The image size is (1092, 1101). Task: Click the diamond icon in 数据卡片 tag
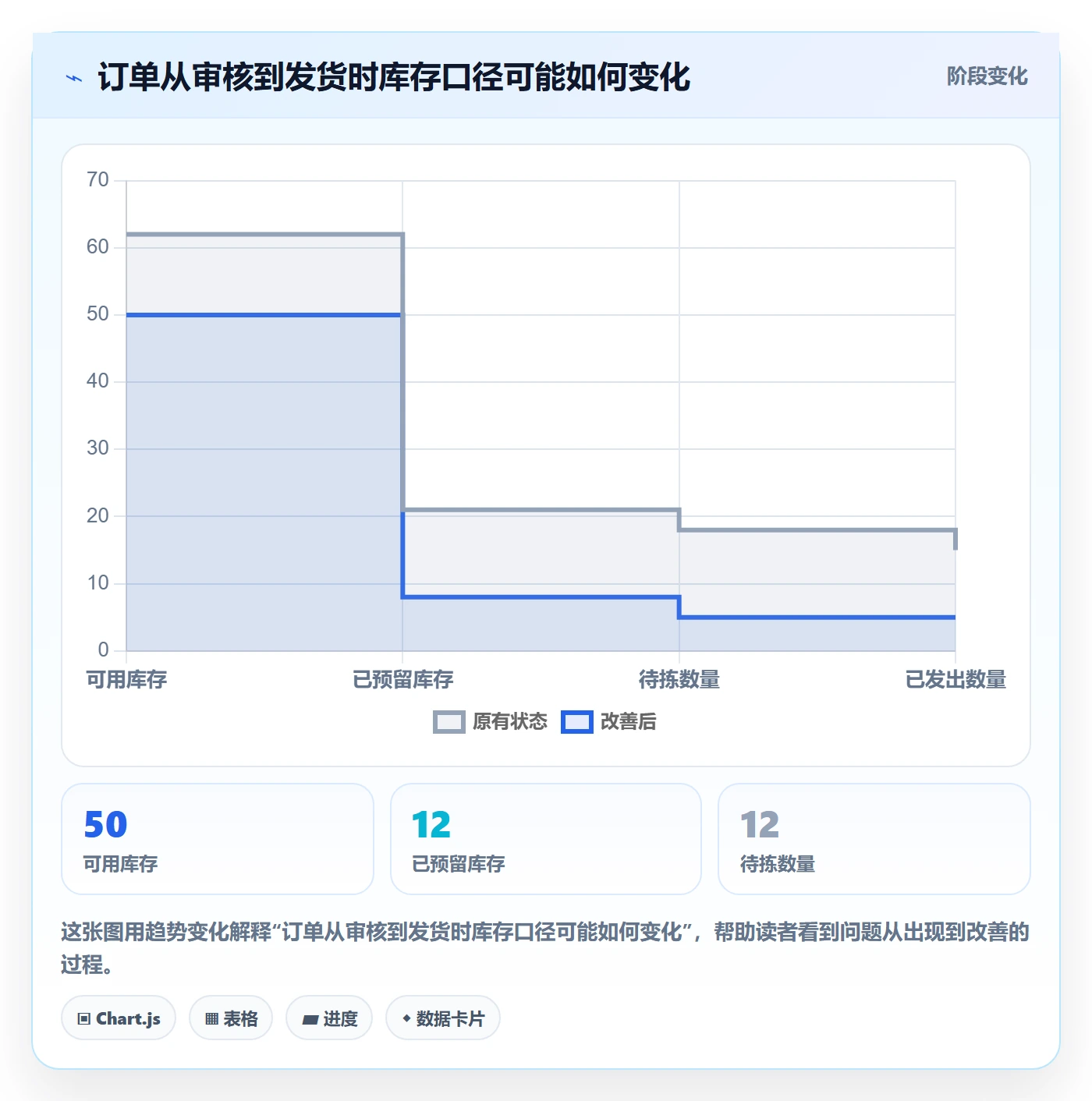pos(406,1018)
